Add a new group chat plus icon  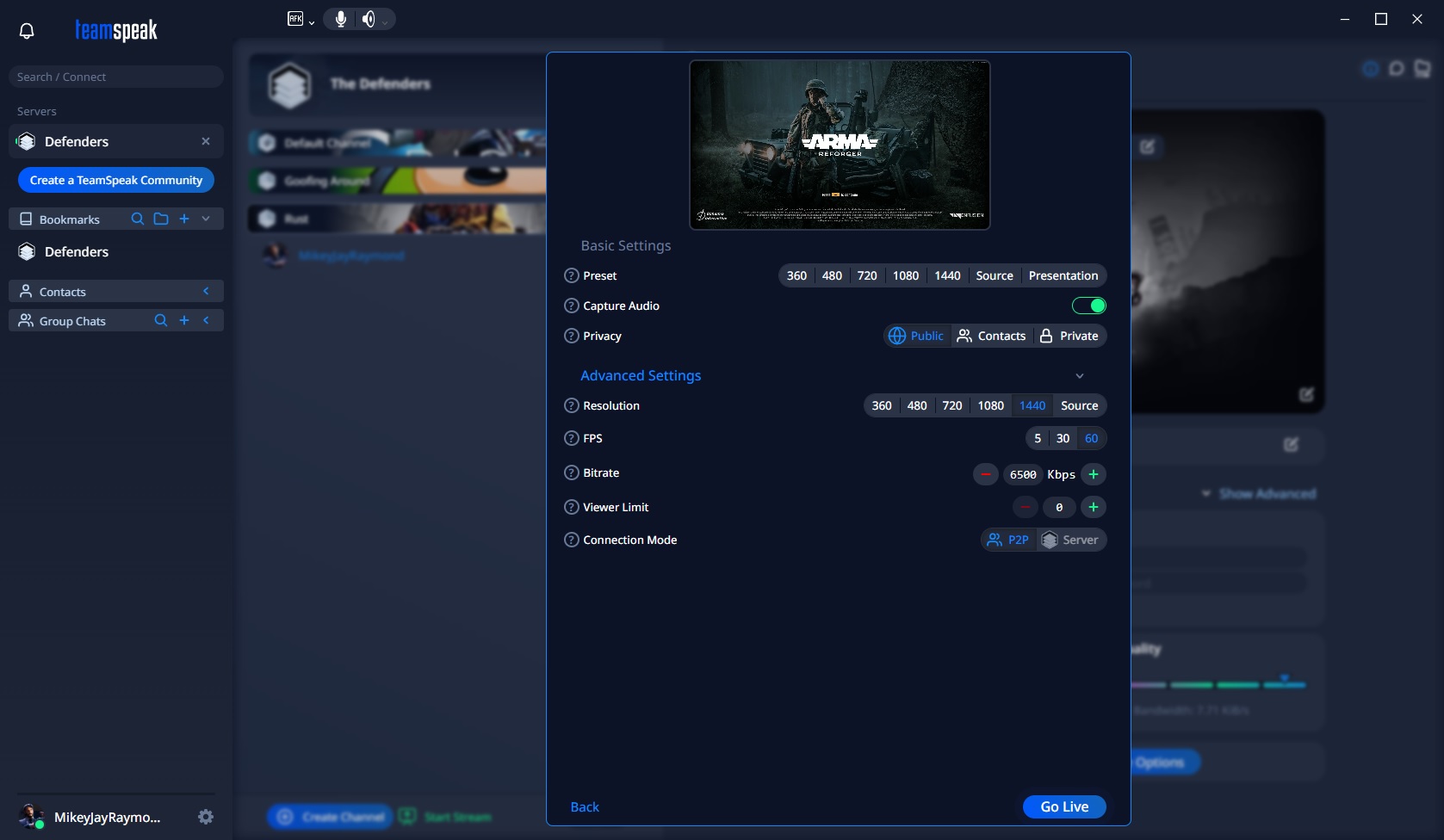pyautogui.click(x=184, y=320)
